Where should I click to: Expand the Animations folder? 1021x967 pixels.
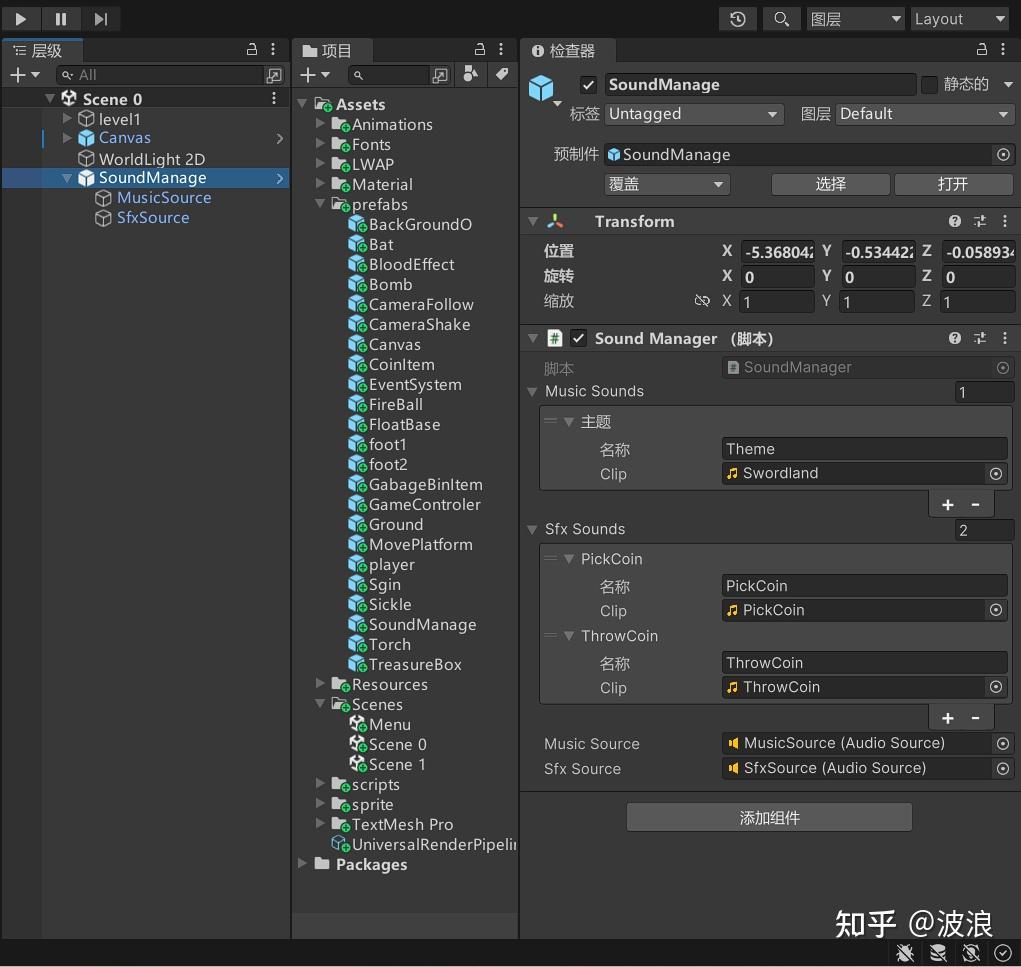point(320,123)
